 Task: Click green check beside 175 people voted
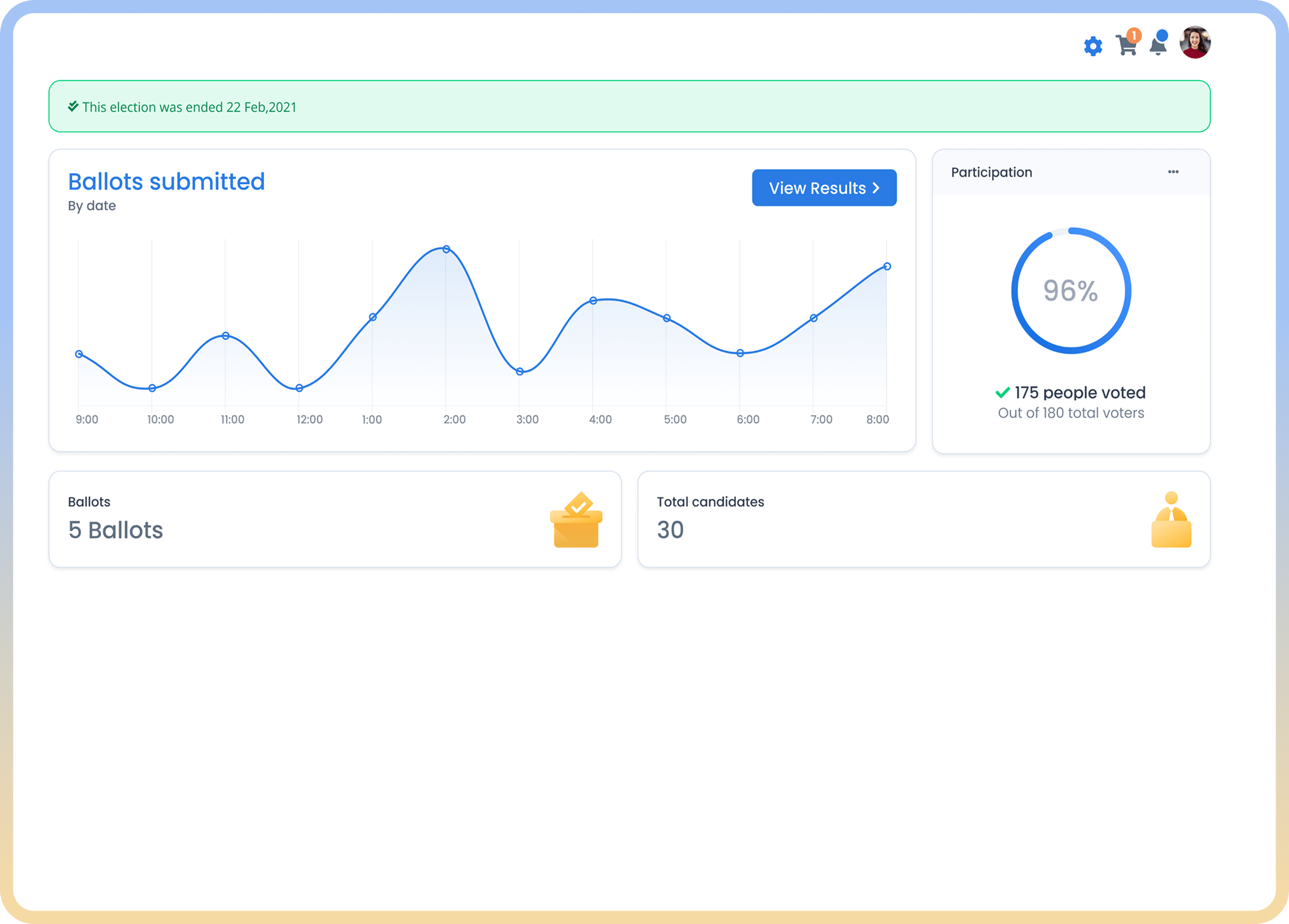click(1003, 392)
